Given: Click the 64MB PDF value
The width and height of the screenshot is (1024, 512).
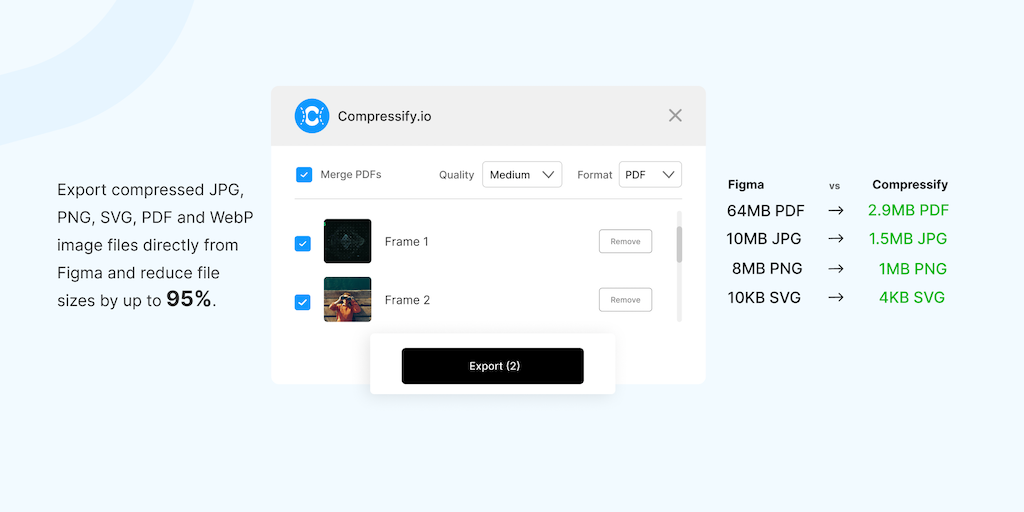Looking at the screenshot, I should point(765,211).
